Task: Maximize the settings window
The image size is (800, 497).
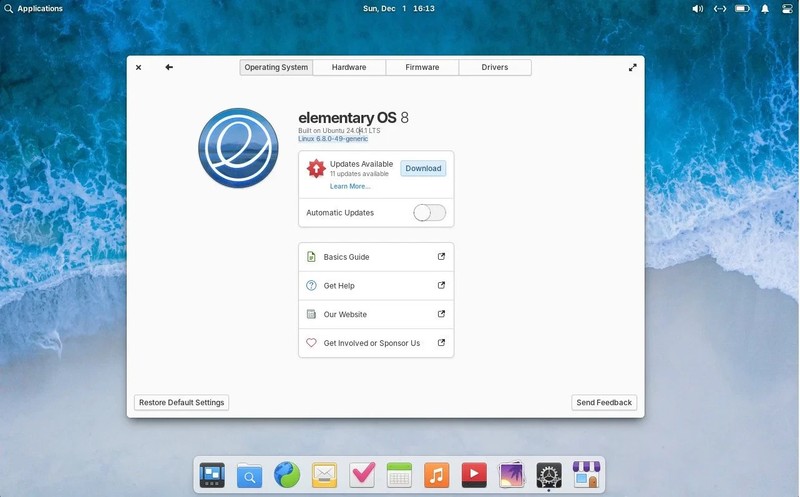Action: 633,67
